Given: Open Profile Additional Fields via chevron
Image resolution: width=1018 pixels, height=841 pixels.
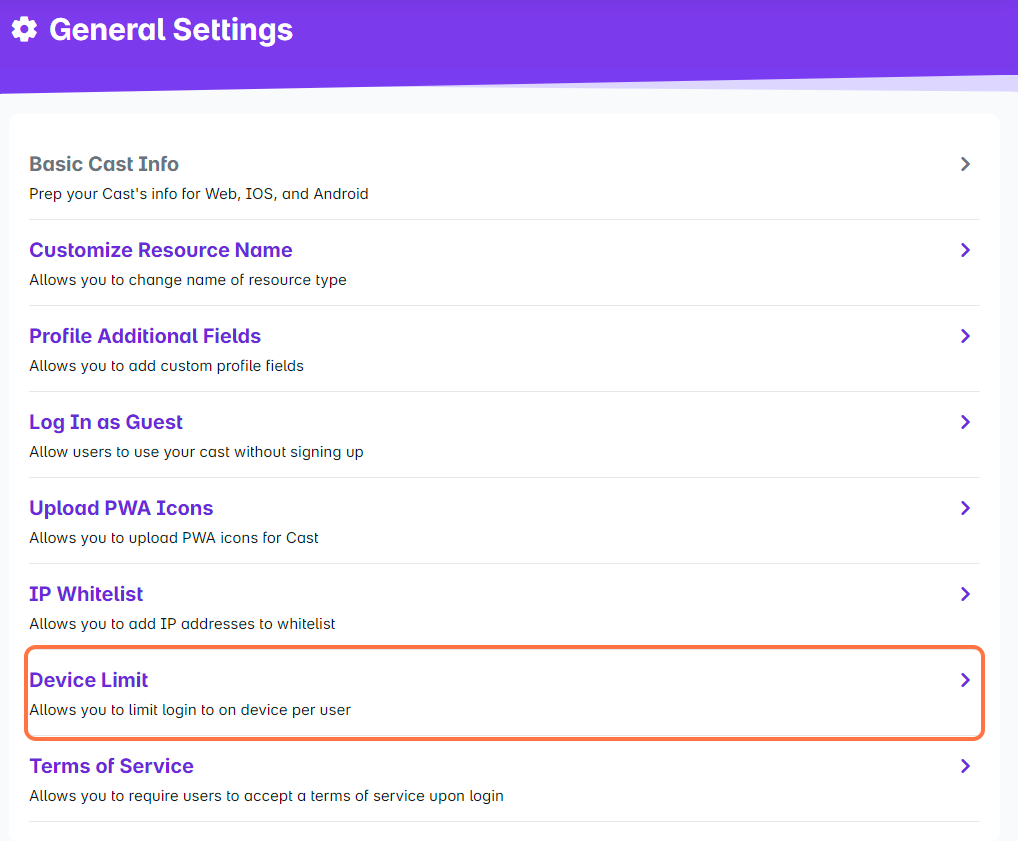Looking at the screenshot, I should pyautogui.click(x=965, y=336).
